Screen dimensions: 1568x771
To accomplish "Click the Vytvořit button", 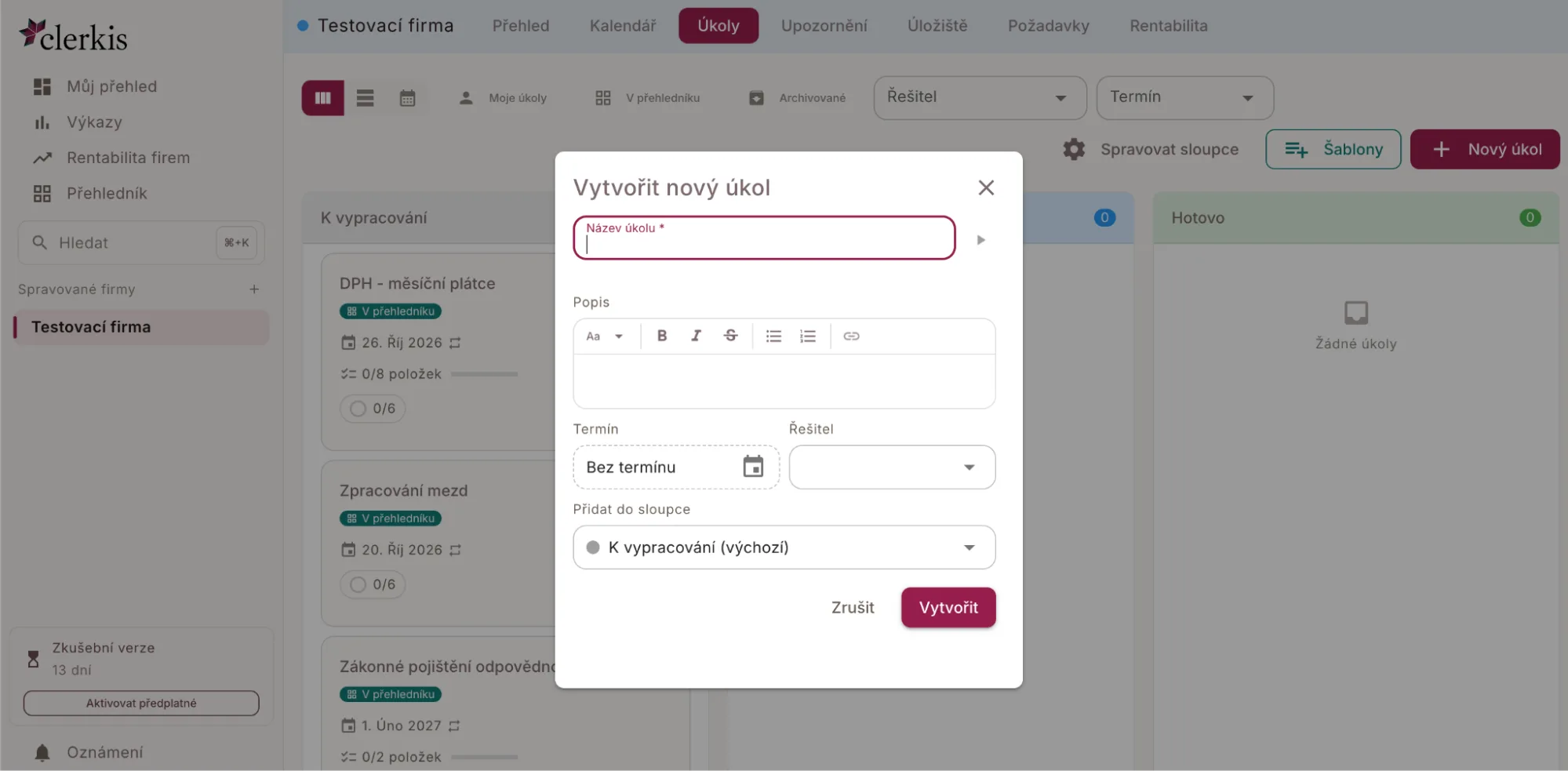I will click(x=948, y=607).
